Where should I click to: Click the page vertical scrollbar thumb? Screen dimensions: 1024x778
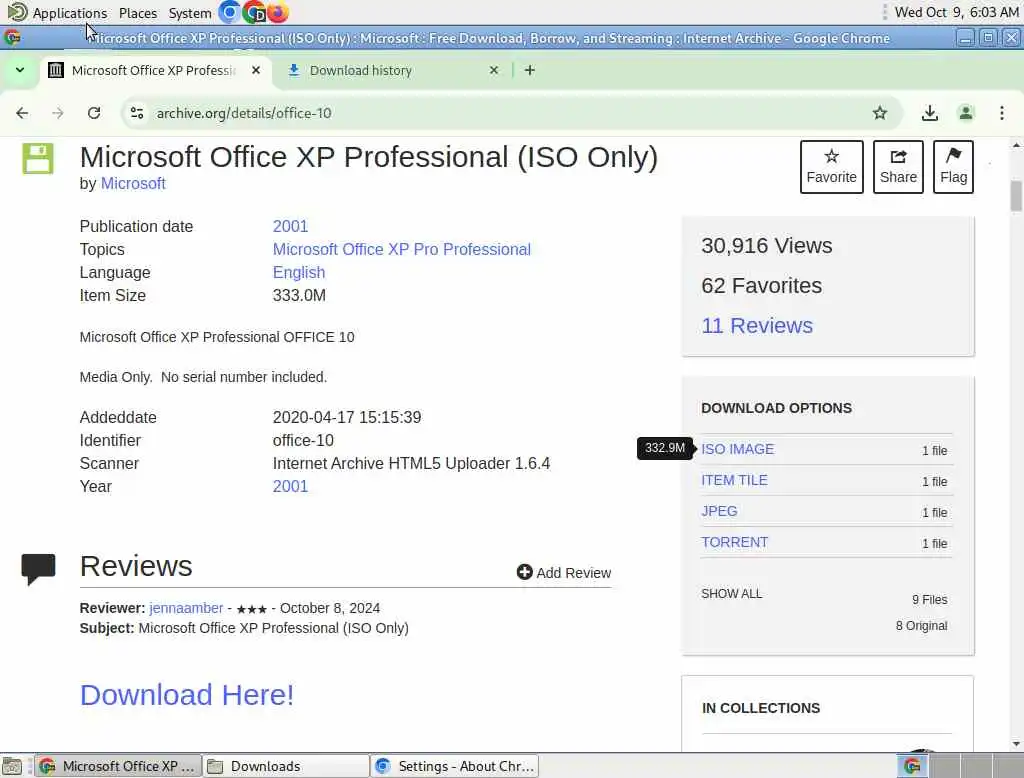point(1016,196)
